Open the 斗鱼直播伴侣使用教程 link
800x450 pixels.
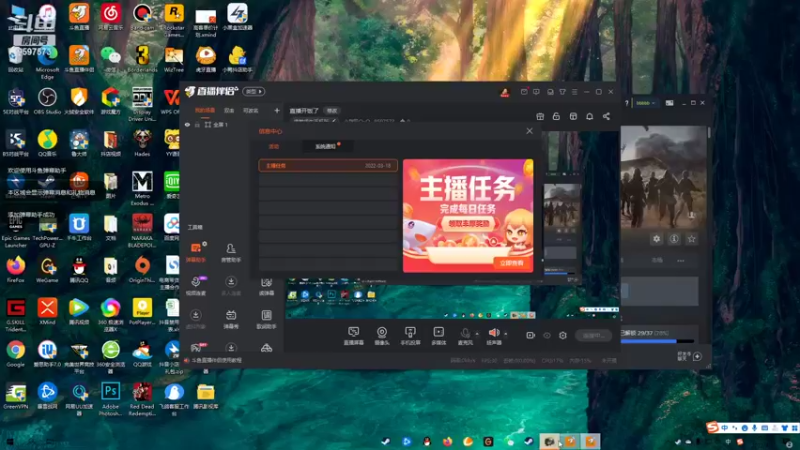tap(216, 360)
